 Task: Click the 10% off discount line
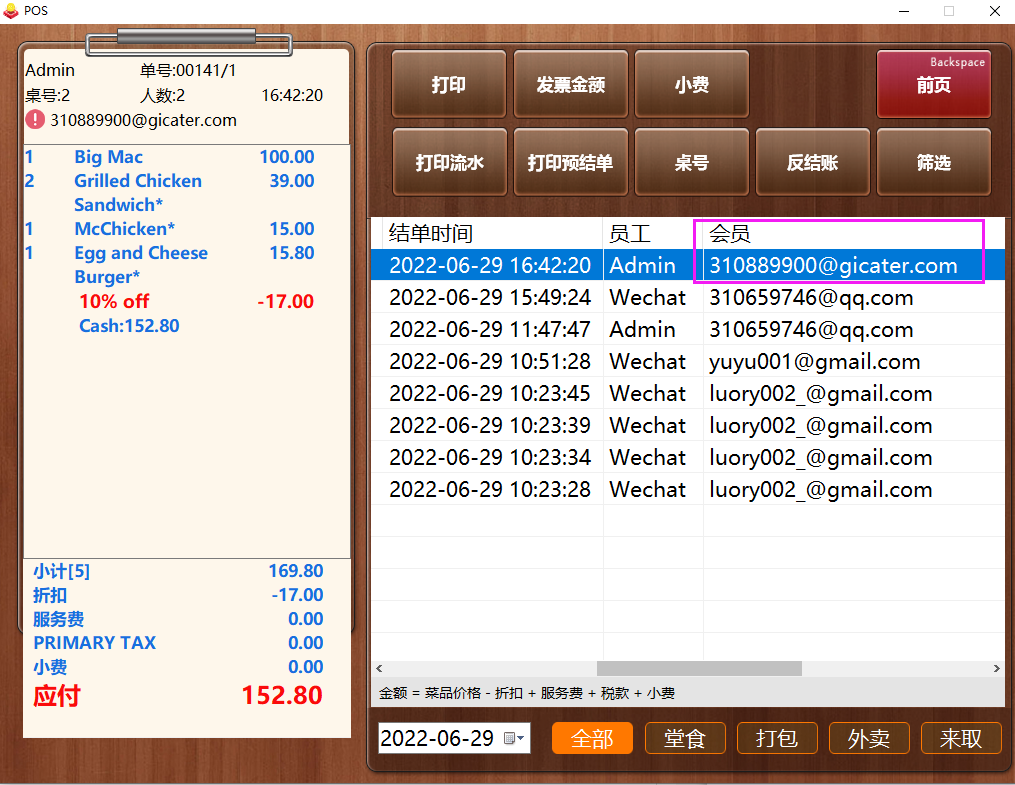(196, 301)
